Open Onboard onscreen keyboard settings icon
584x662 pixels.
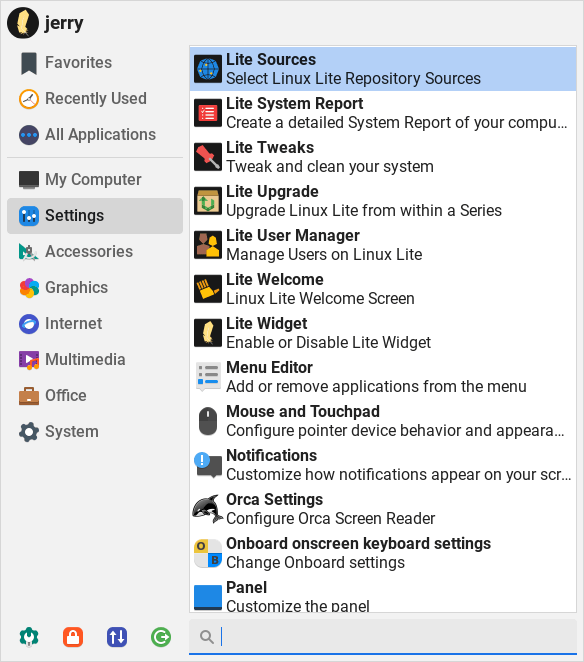208,553
